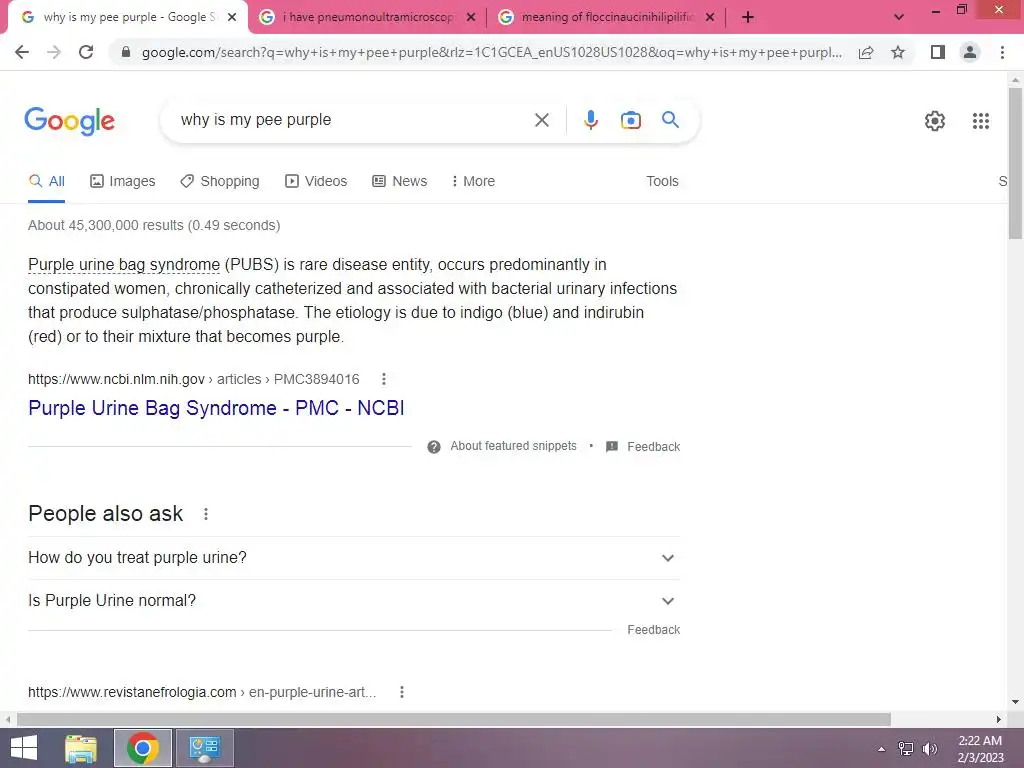Open 'Purple urine bag syndrome' underlined term
Screen dimensions: 1024x768
point(124,264)
